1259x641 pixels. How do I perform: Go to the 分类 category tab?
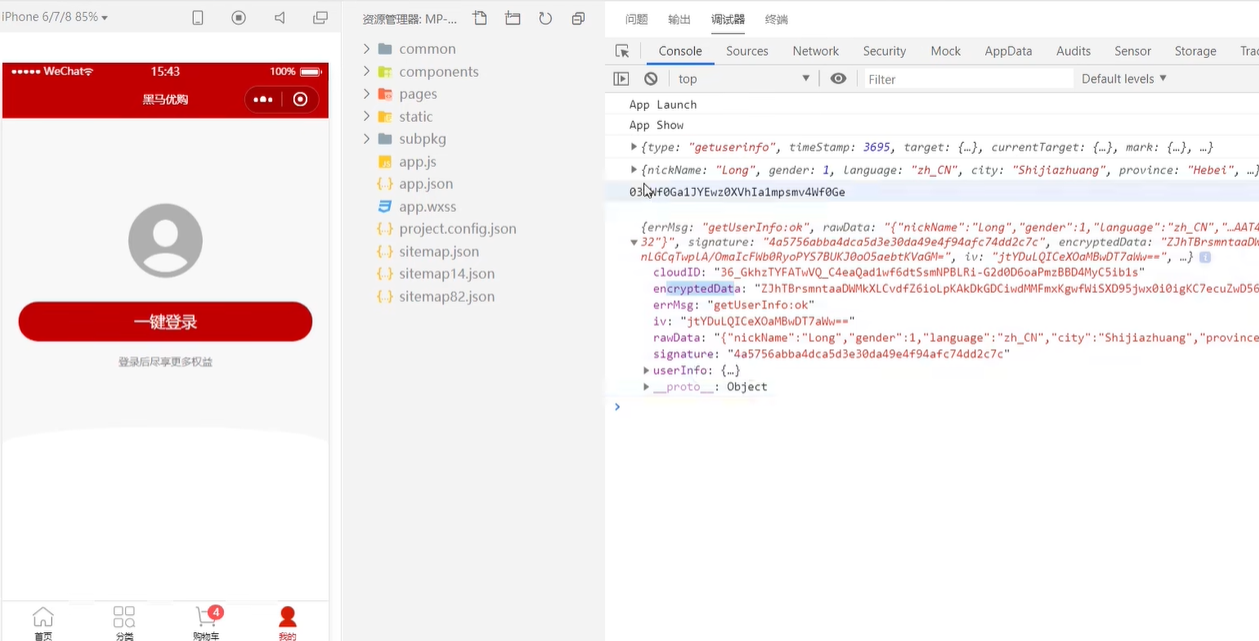tap(124, 622)
